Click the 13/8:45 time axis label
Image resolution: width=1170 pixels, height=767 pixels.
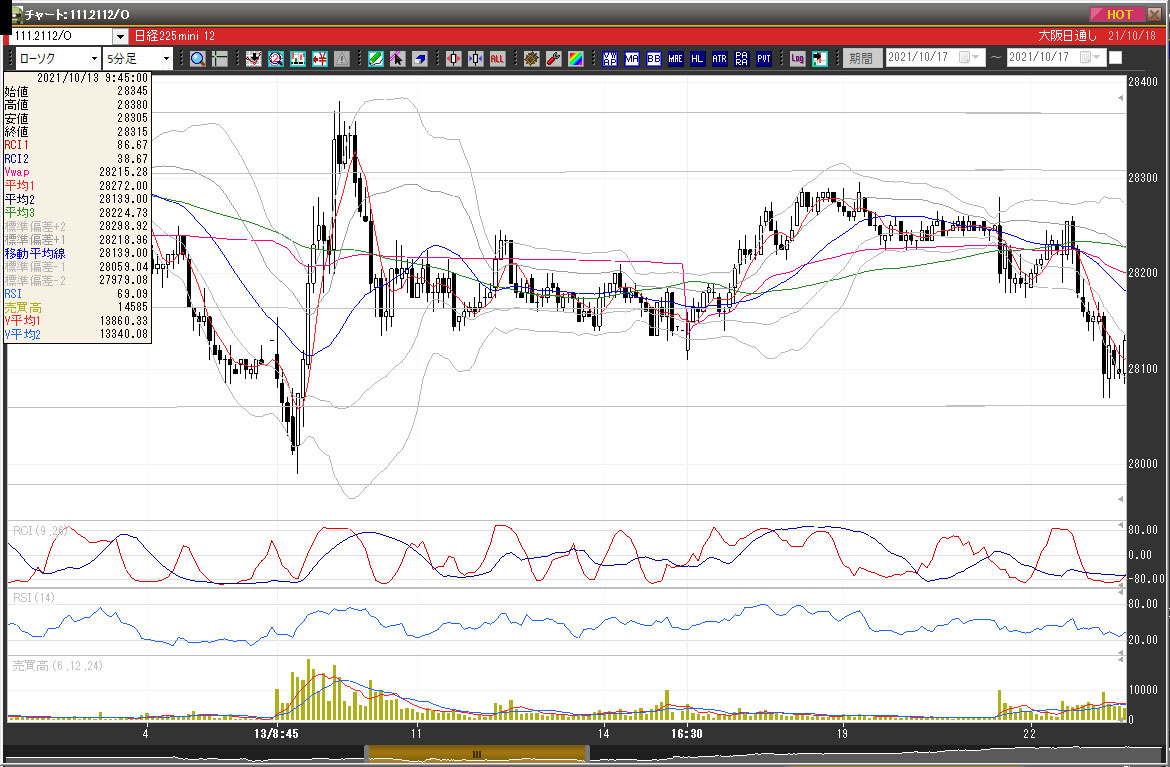pyautogui.click(x=276, y=734)
